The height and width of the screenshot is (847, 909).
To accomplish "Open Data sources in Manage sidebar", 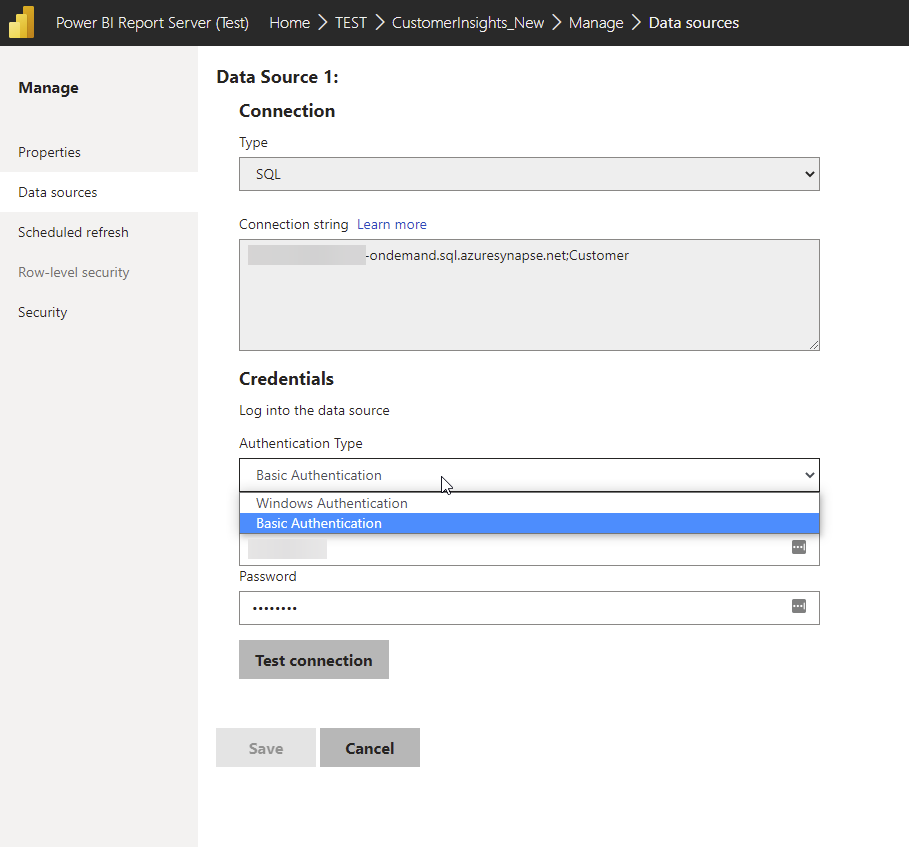I will (99, 192).
